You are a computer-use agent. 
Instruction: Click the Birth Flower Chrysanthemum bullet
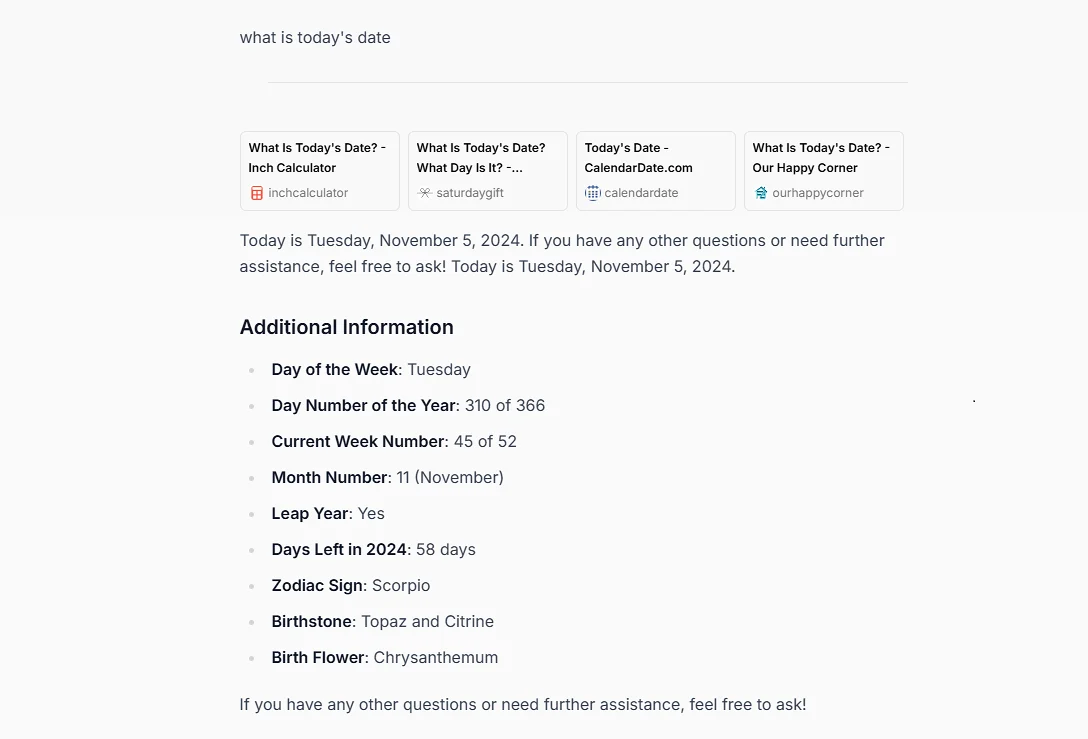coord(384,657)
